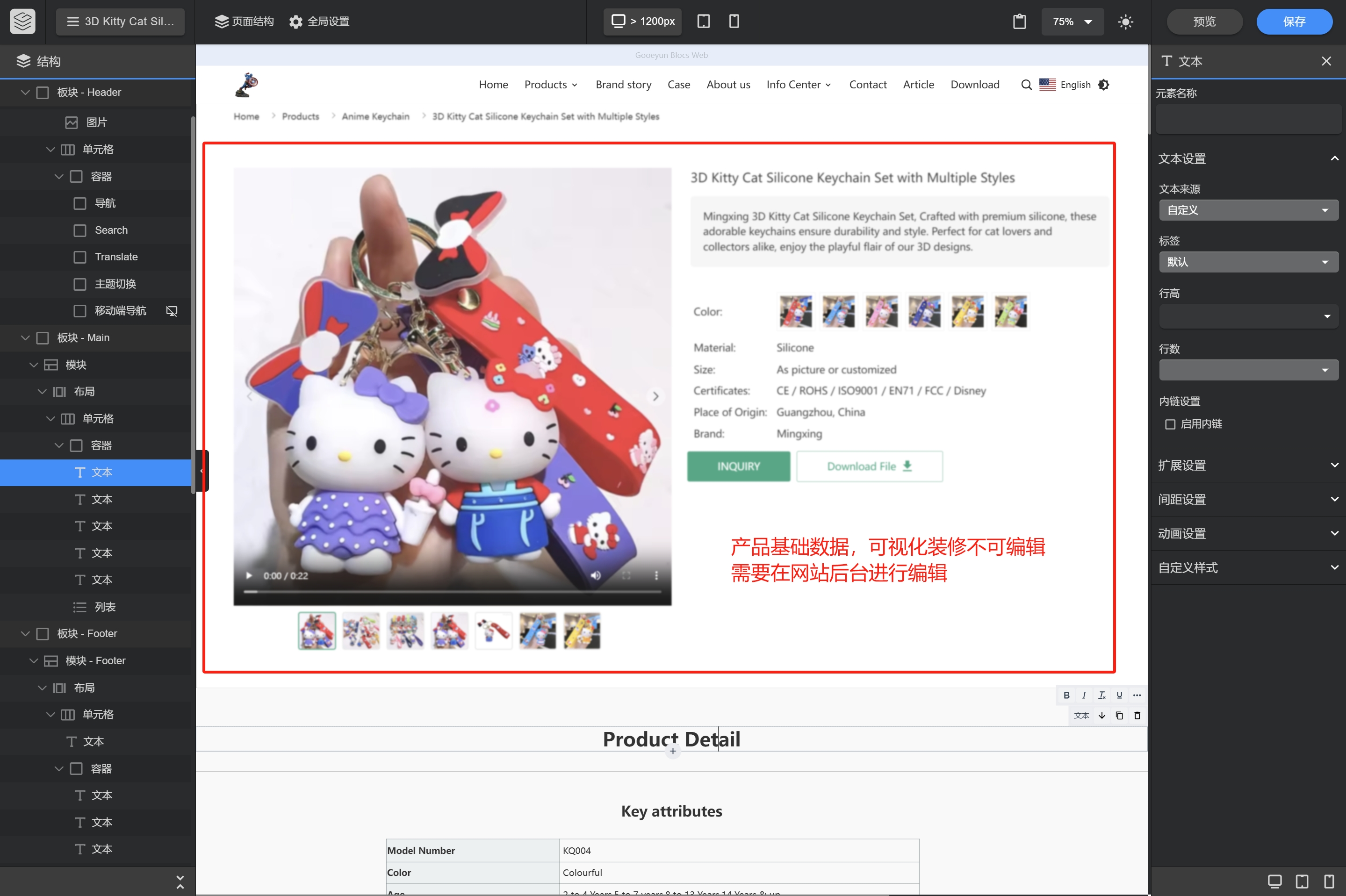The width and height of the screenshot is (1346, 896).
Task: Open 页面结构 in the top bar
Action: (244, 22)
